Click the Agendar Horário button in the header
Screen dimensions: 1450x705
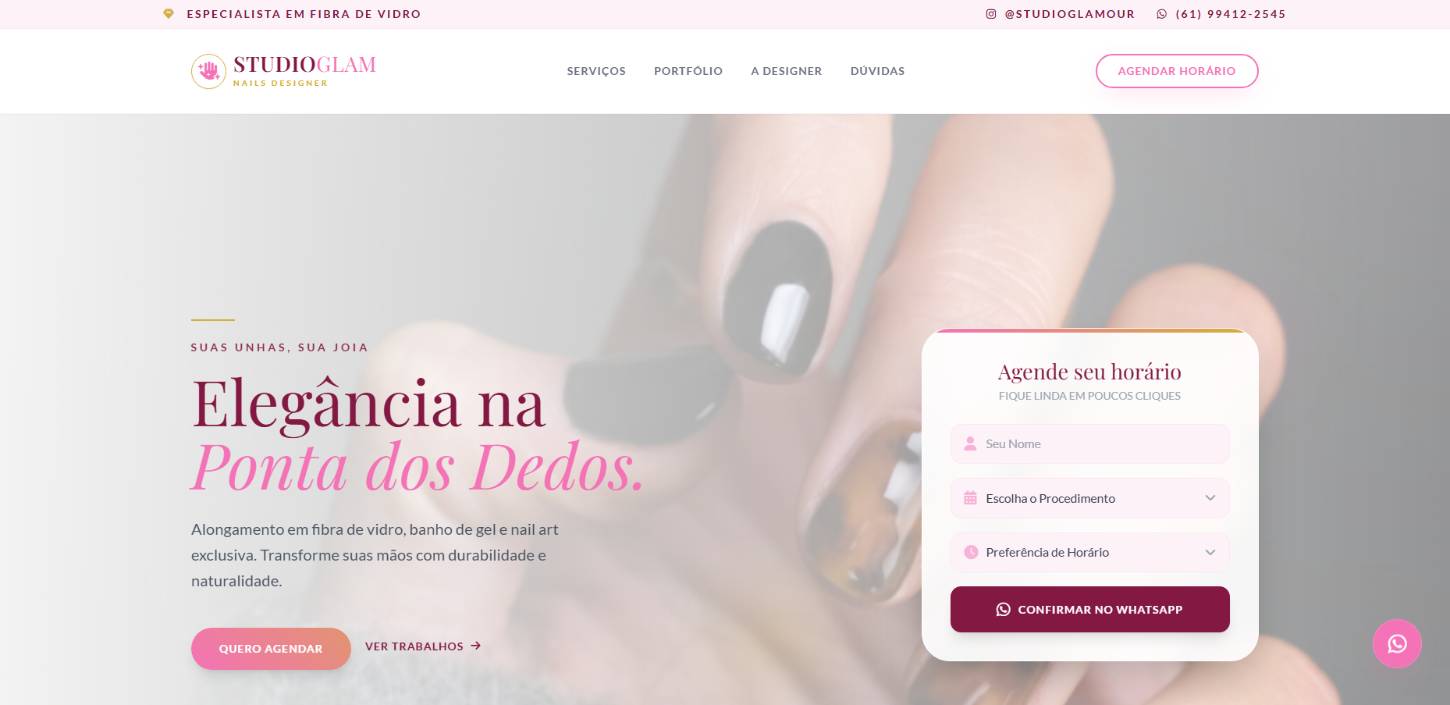[x=1177, y=71]
